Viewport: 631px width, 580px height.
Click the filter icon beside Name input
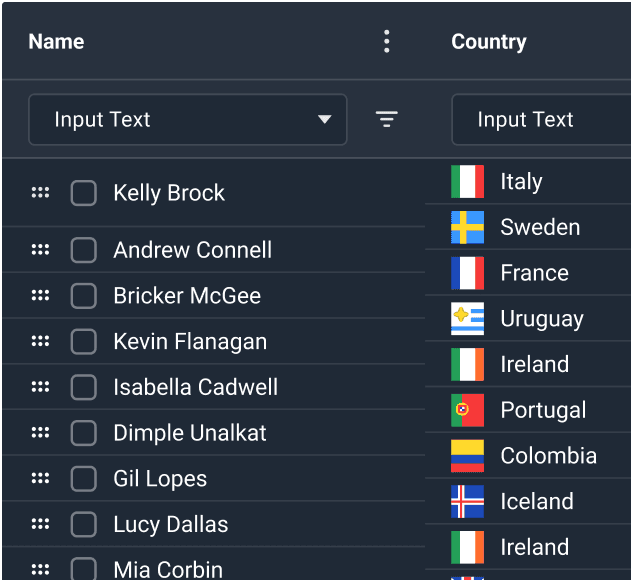[386, 119]
